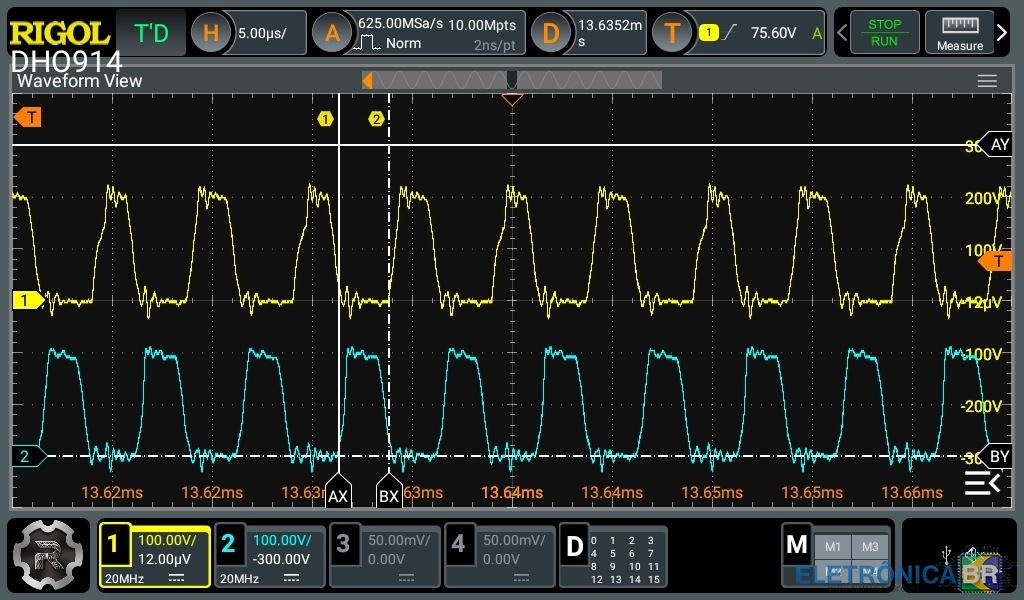Toggle channel 2 display
Viewport: 1024px width, 600px height.
[269, 555]
